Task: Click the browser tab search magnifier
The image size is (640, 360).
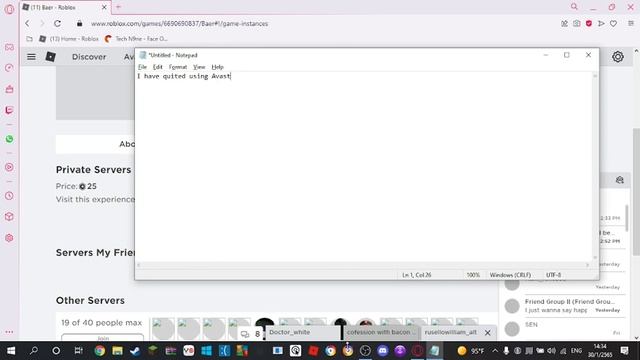Action: [574, 7]
